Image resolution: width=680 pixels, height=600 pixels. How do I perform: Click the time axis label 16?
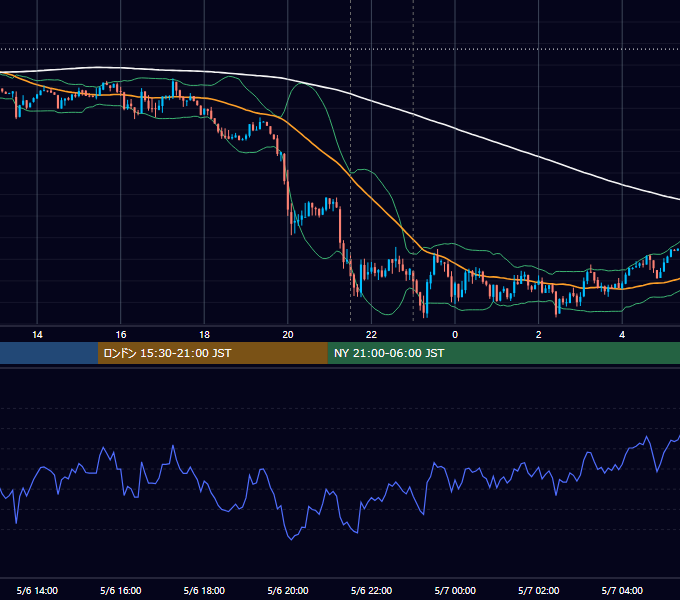(x=121, y=335)
